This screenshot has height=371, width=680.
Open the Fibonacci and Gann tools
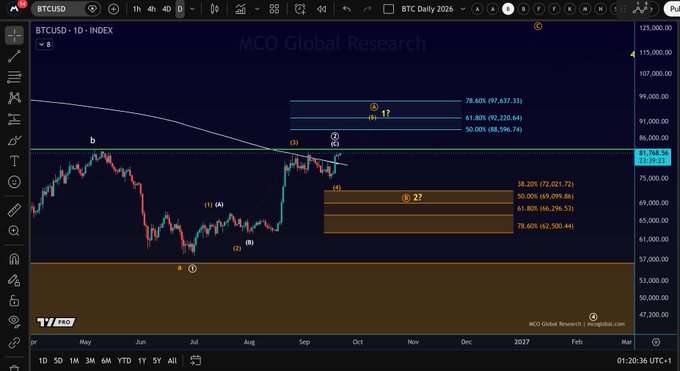[x=14, y=77]
